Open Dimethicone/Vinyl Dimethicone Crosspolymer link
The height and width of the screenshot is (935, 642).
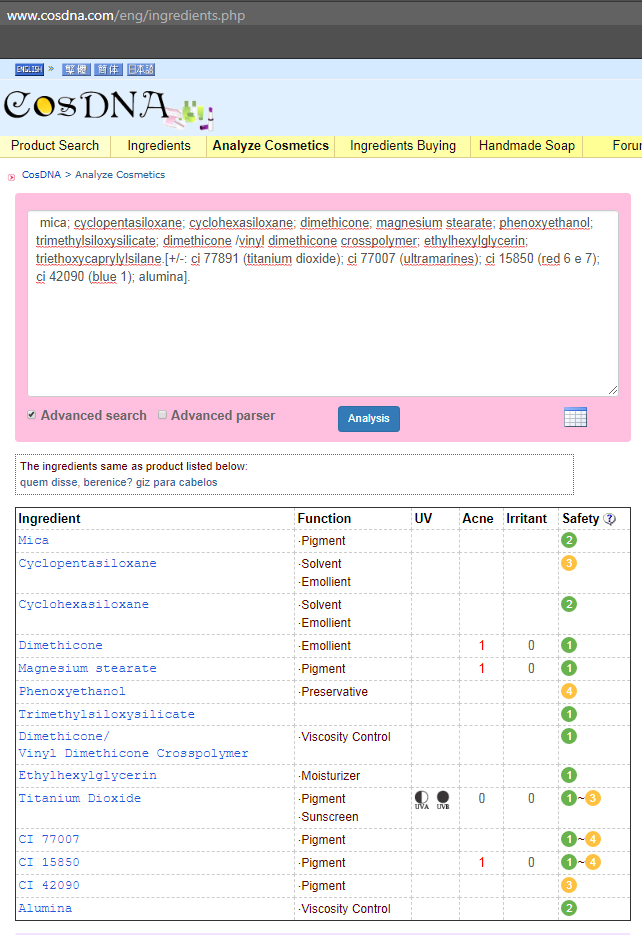click(134, 745)
